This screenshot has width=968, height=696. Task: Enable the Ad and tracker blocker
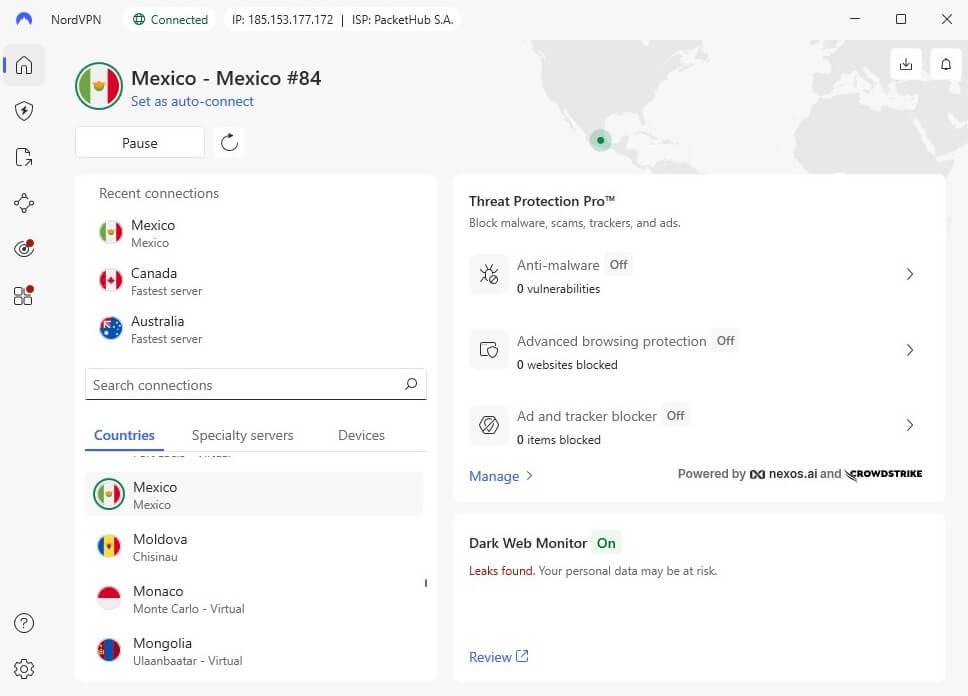pyautogui.click(x=675, y=415)
